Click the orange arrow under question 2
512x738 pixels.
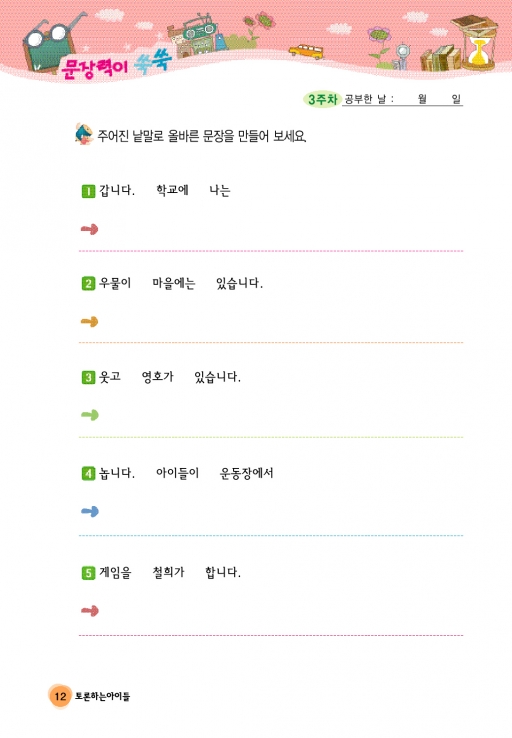point(89,322)
